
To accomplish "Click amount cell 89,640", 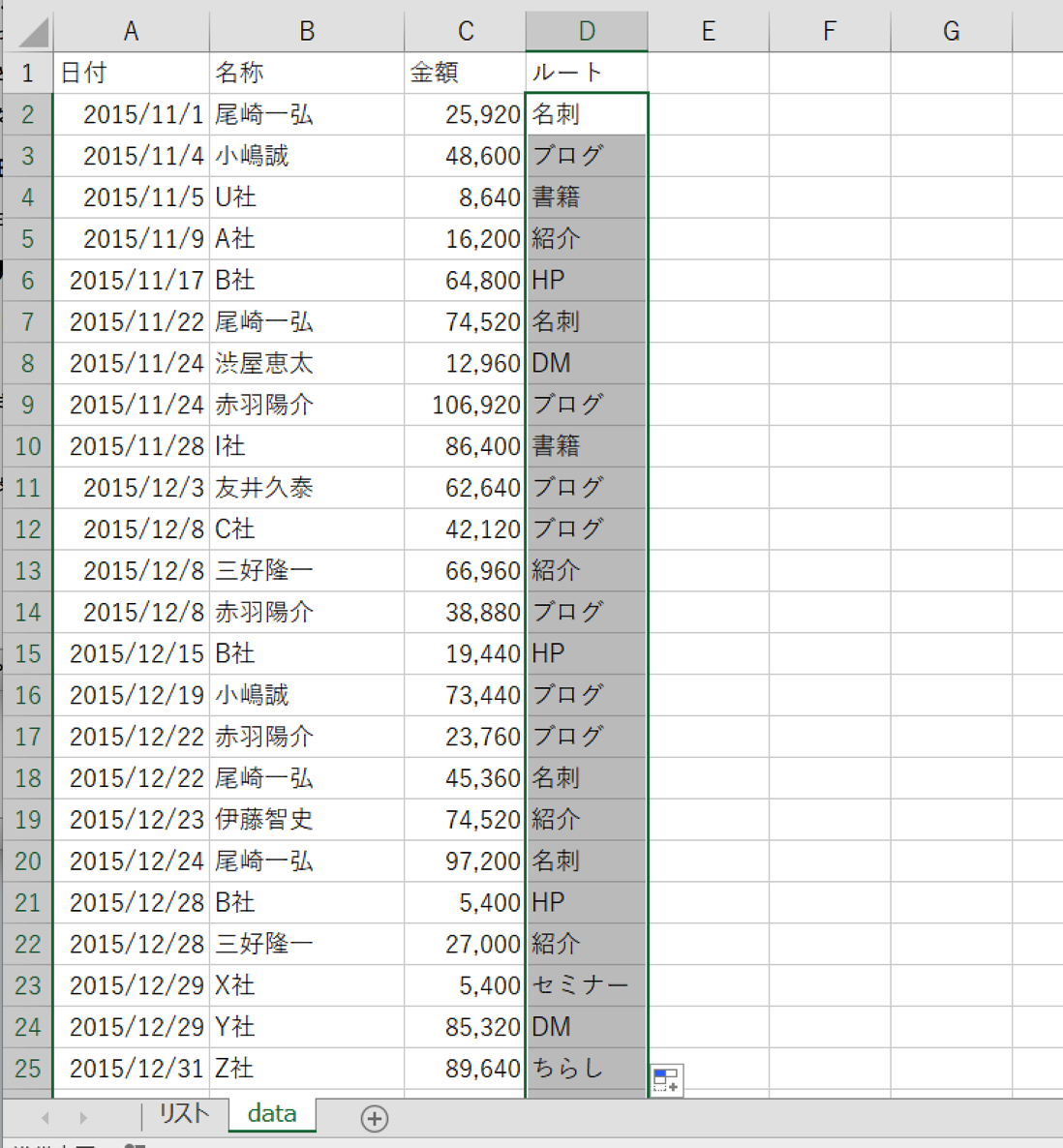I will pos(465,1069).
